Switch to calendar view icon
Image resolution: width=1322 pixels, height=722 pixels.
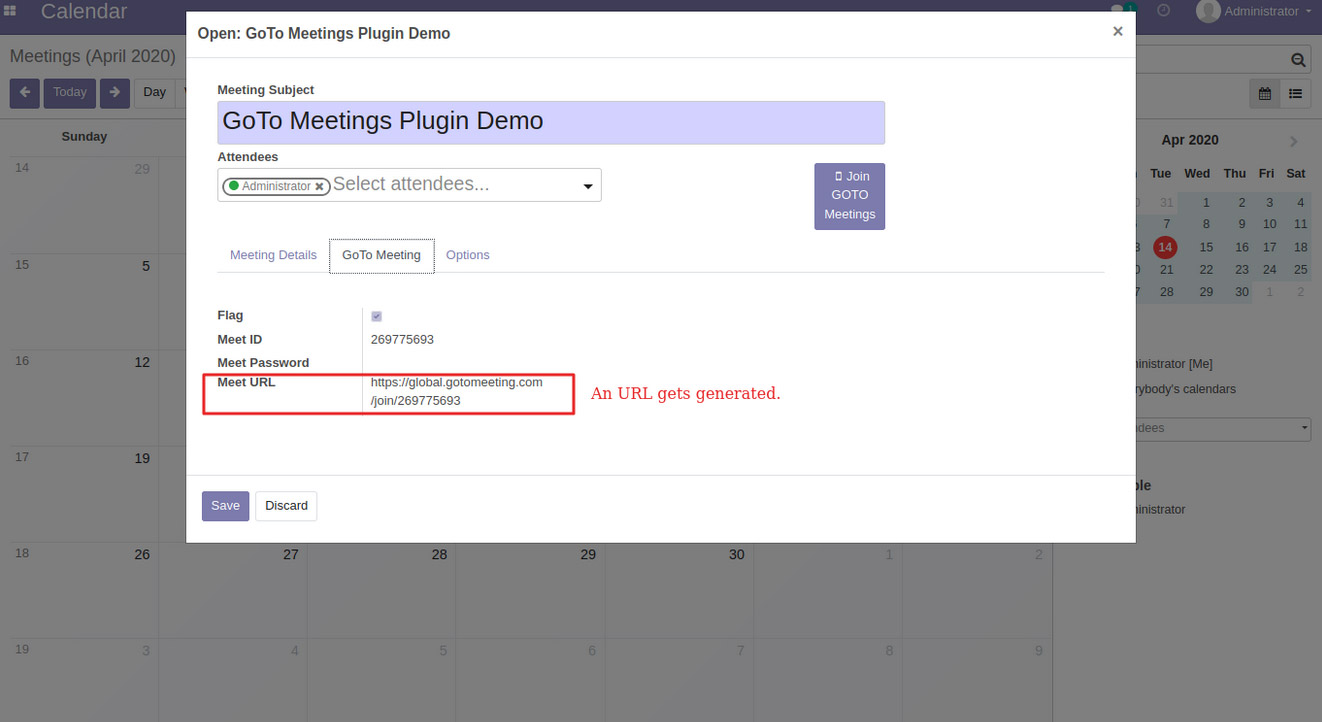tap(1265, 93)
